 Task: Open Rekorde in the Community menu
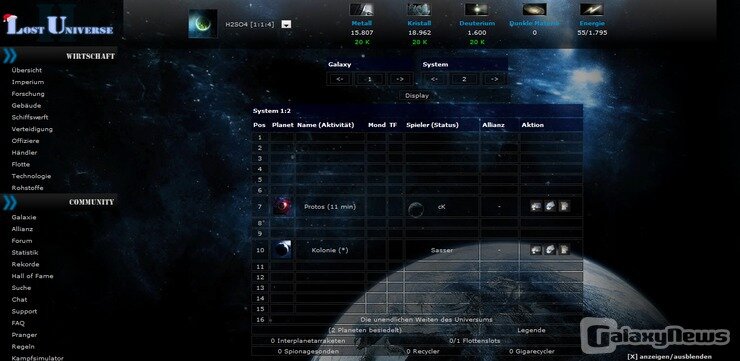(x=25, y=264)
